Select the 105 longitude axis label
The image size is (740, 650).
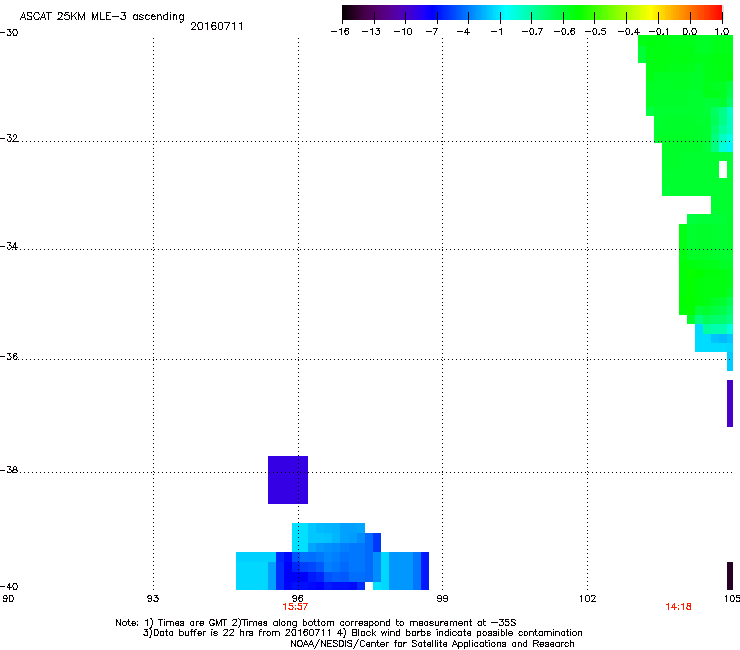coord(732,599)
